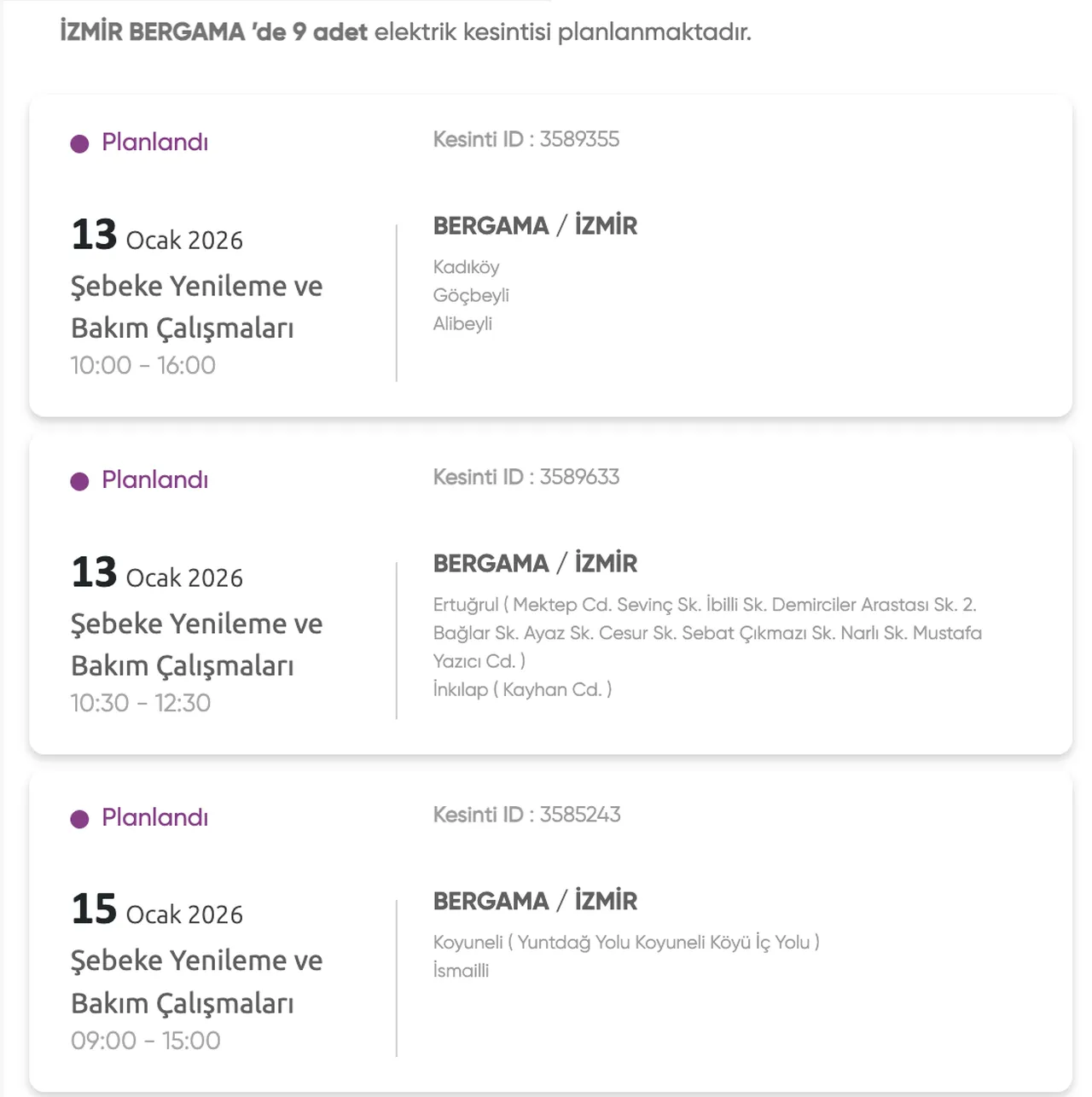Click the İsmailli neighborhood entry
The image size is (1092, 1097).
pyautogui.click(x=461, y=970)
